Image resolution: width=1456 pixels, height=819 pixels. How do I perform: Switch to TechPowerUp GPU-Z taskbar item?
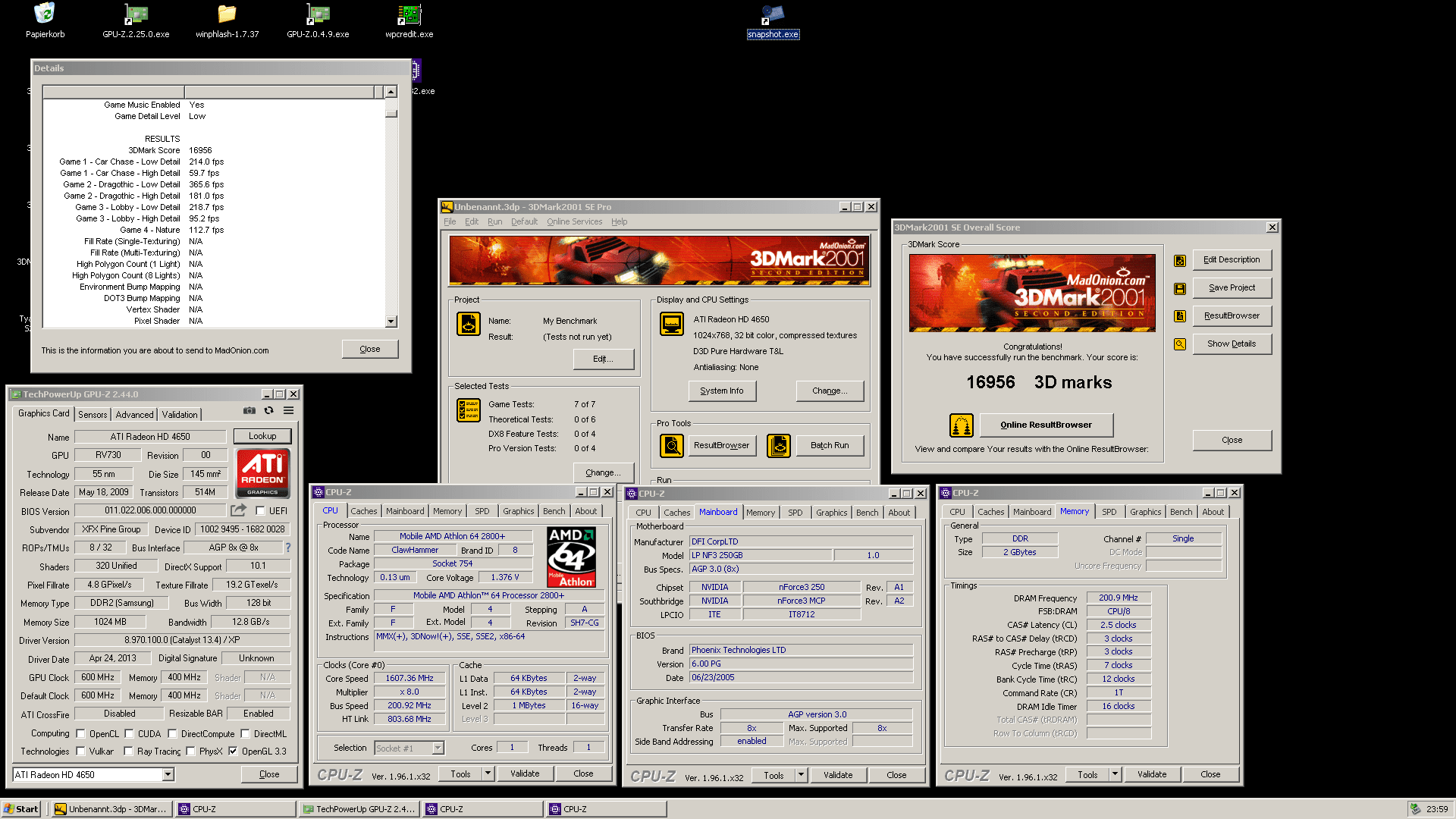[x=359, y=809]
